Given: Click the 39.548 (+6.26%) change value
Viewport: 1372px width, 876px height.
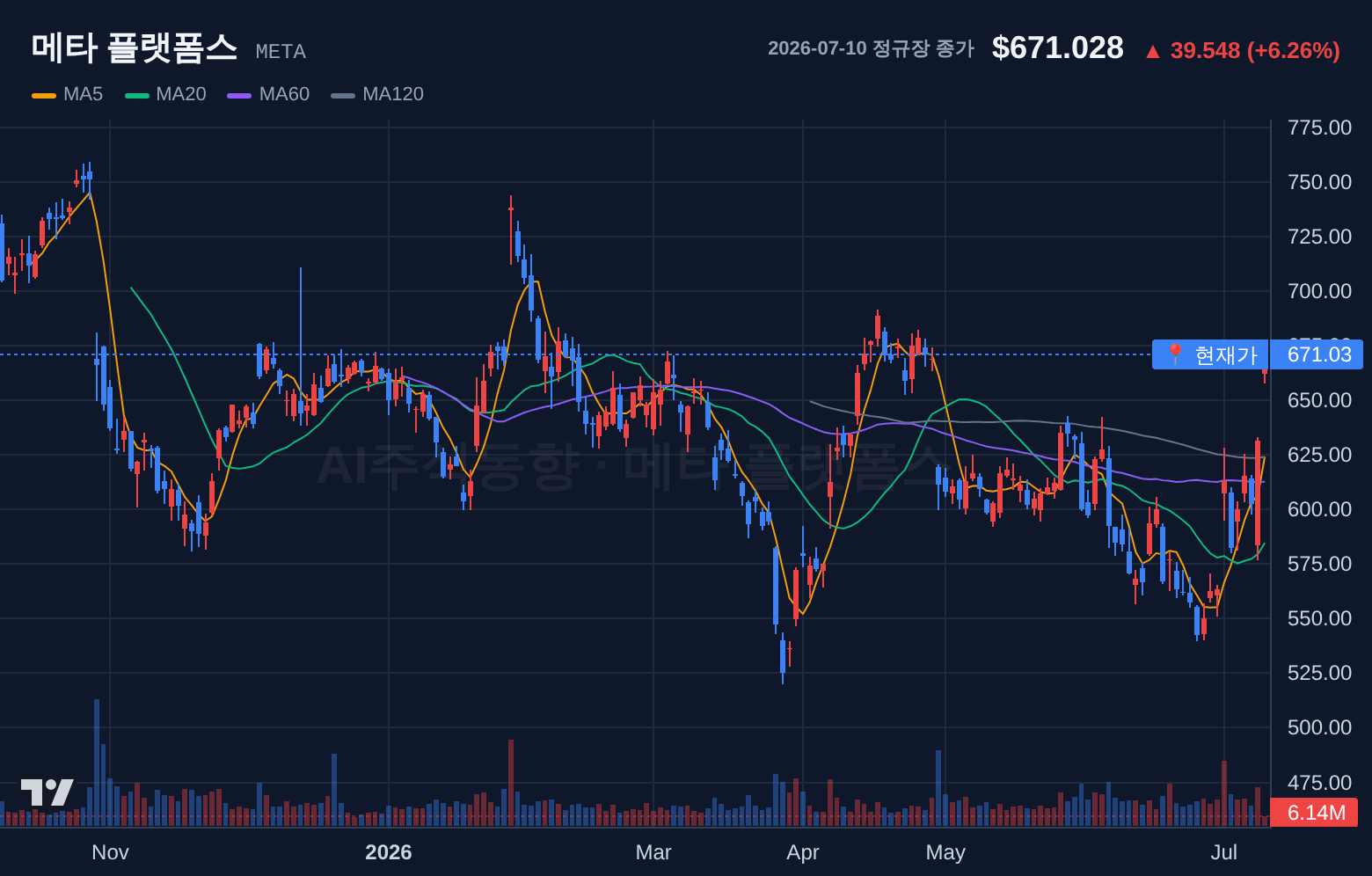Looking at the screenshot, I should [1255, 51].
